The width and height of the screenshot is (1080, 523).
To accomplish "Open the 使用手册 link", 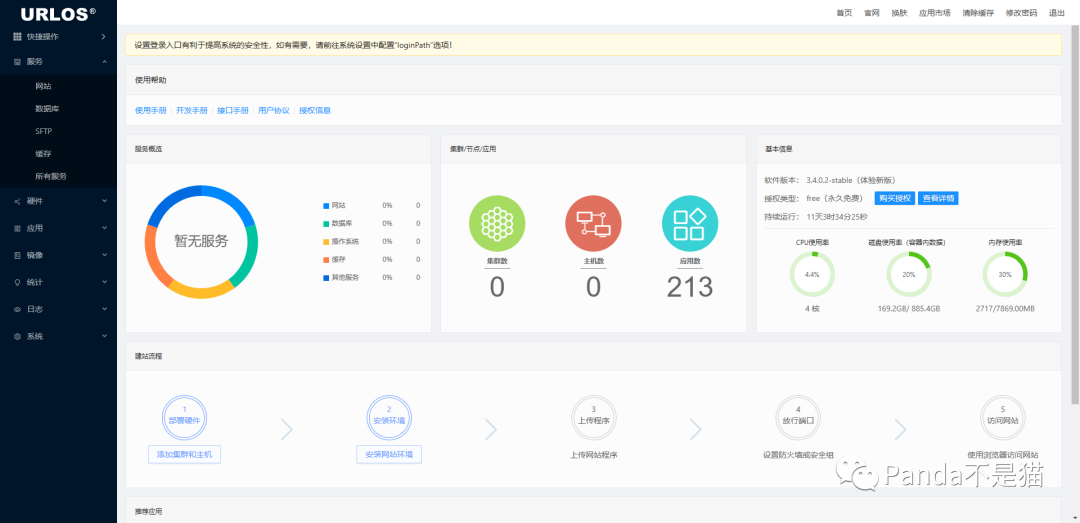I will pos(151,110).
